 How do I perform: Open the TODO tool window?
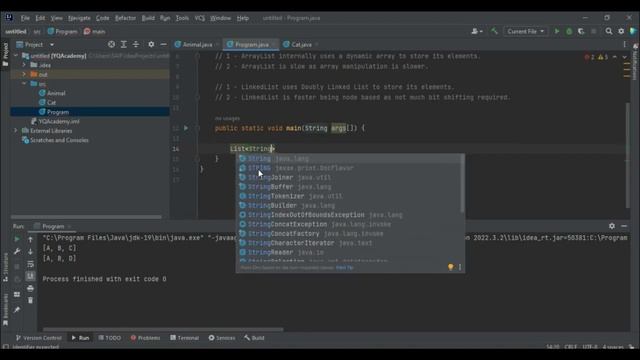click(x=110, y=338)
